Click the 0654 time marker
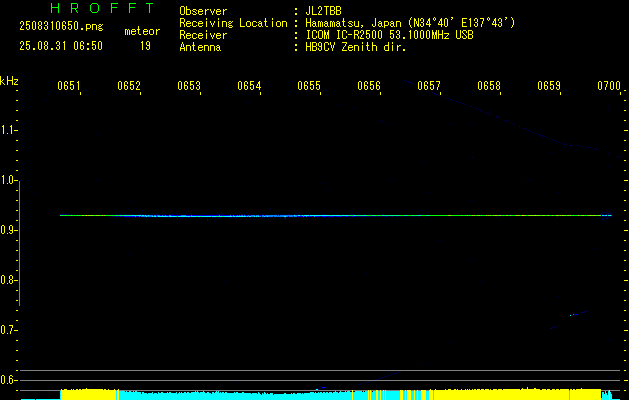This screenshot has width=629, height=400. [x=249, y=86]
